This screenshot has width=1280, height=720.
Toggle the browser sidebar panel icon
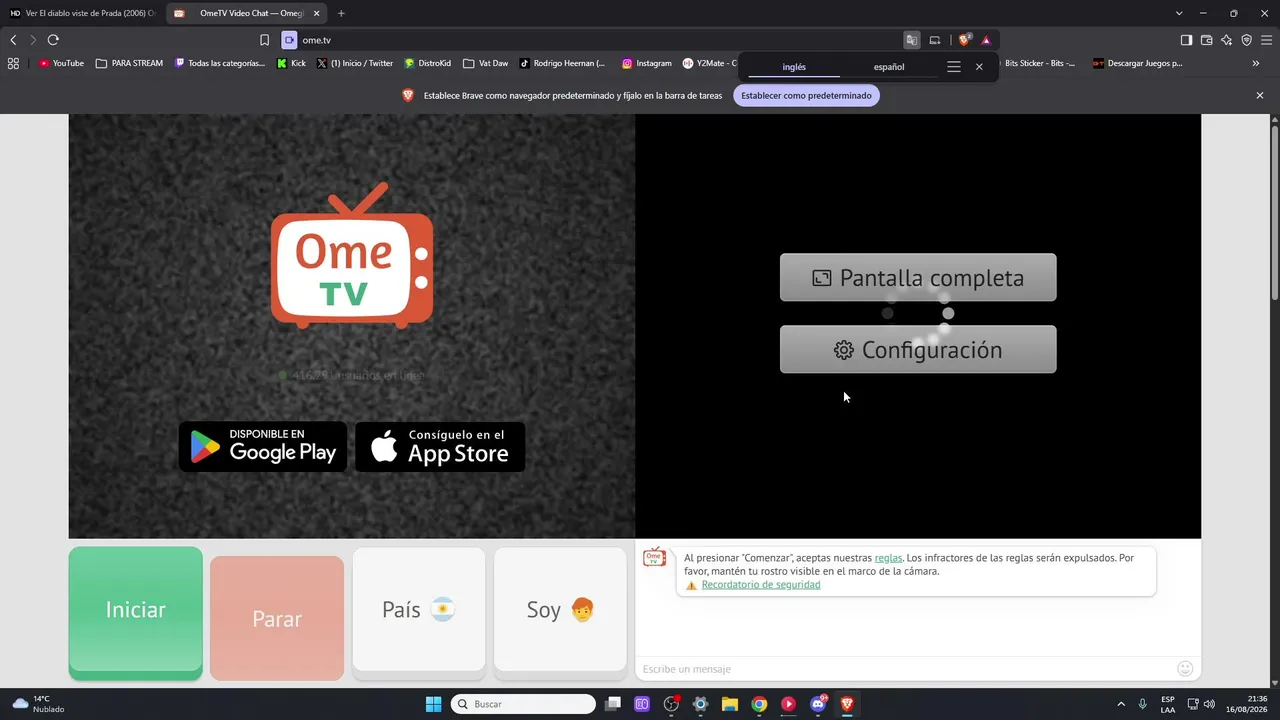(1186, 40)
